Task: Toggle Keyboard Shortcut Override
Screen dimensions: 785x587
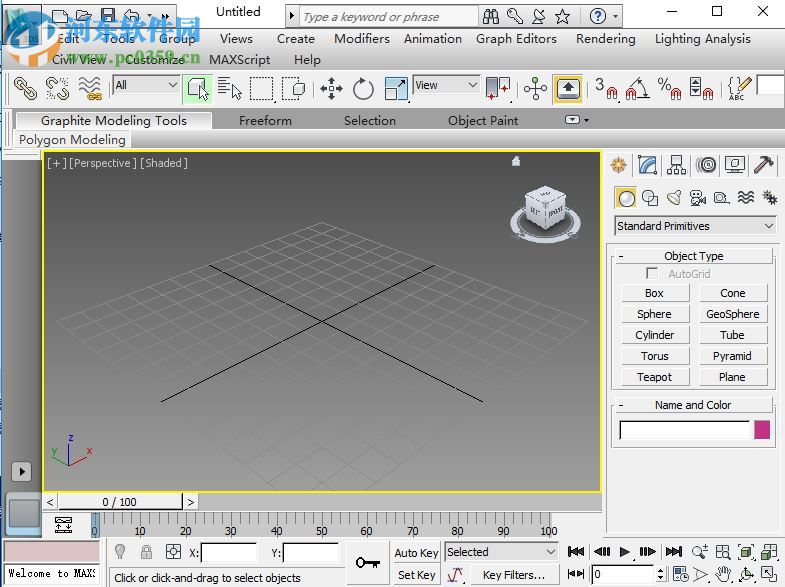Action: pos(568,89)
